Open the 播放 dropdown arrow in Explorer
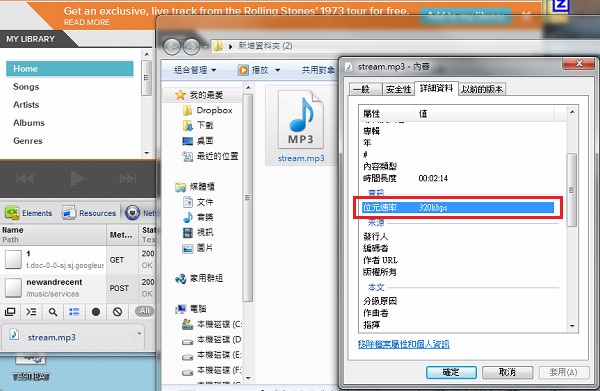 click(278, 70)
